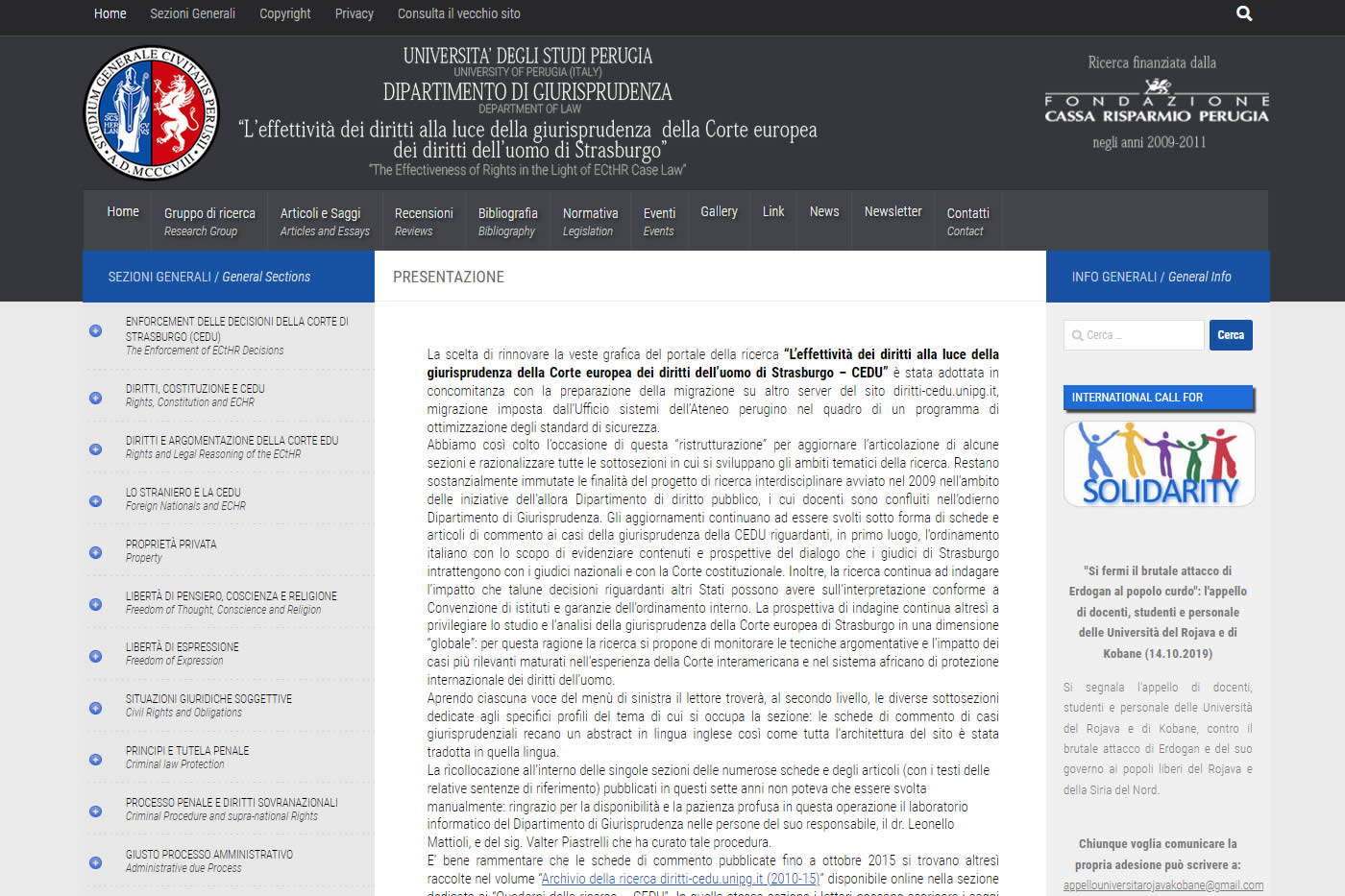Open Libertà di espressione section link
The image size is (1345, 896).
pos(183,653)
